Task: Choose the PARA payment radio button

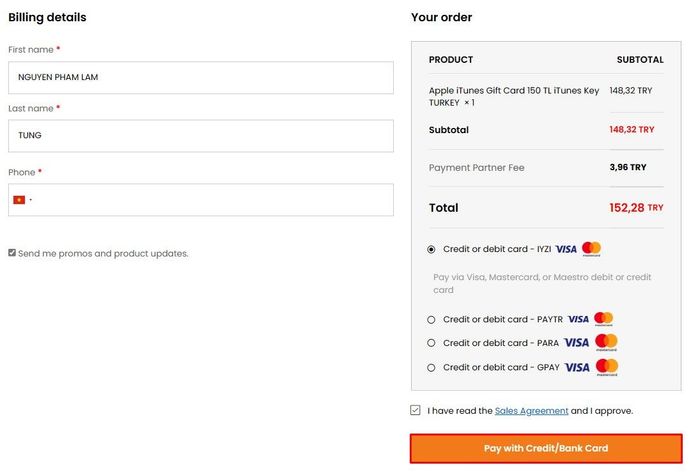Action: [x=431, y=343]
